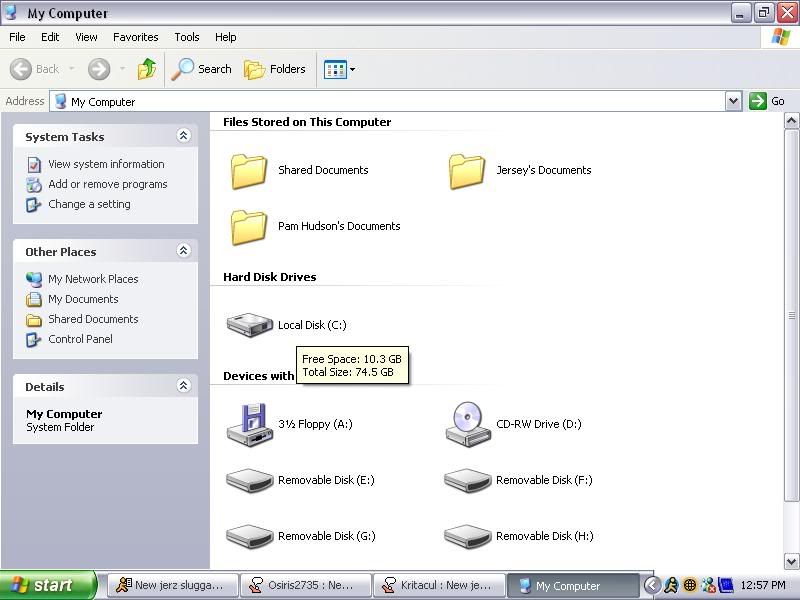
Task: Go up one folder level
Action: [147, 69]
